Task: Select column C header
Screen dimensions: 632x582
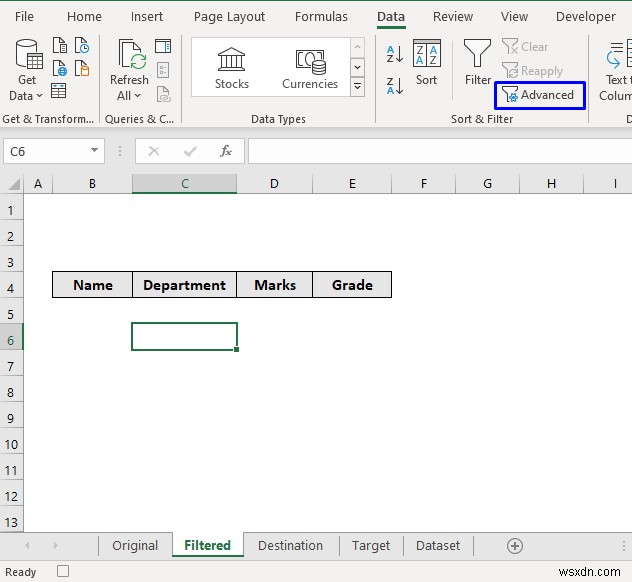Action: (185, 184)
